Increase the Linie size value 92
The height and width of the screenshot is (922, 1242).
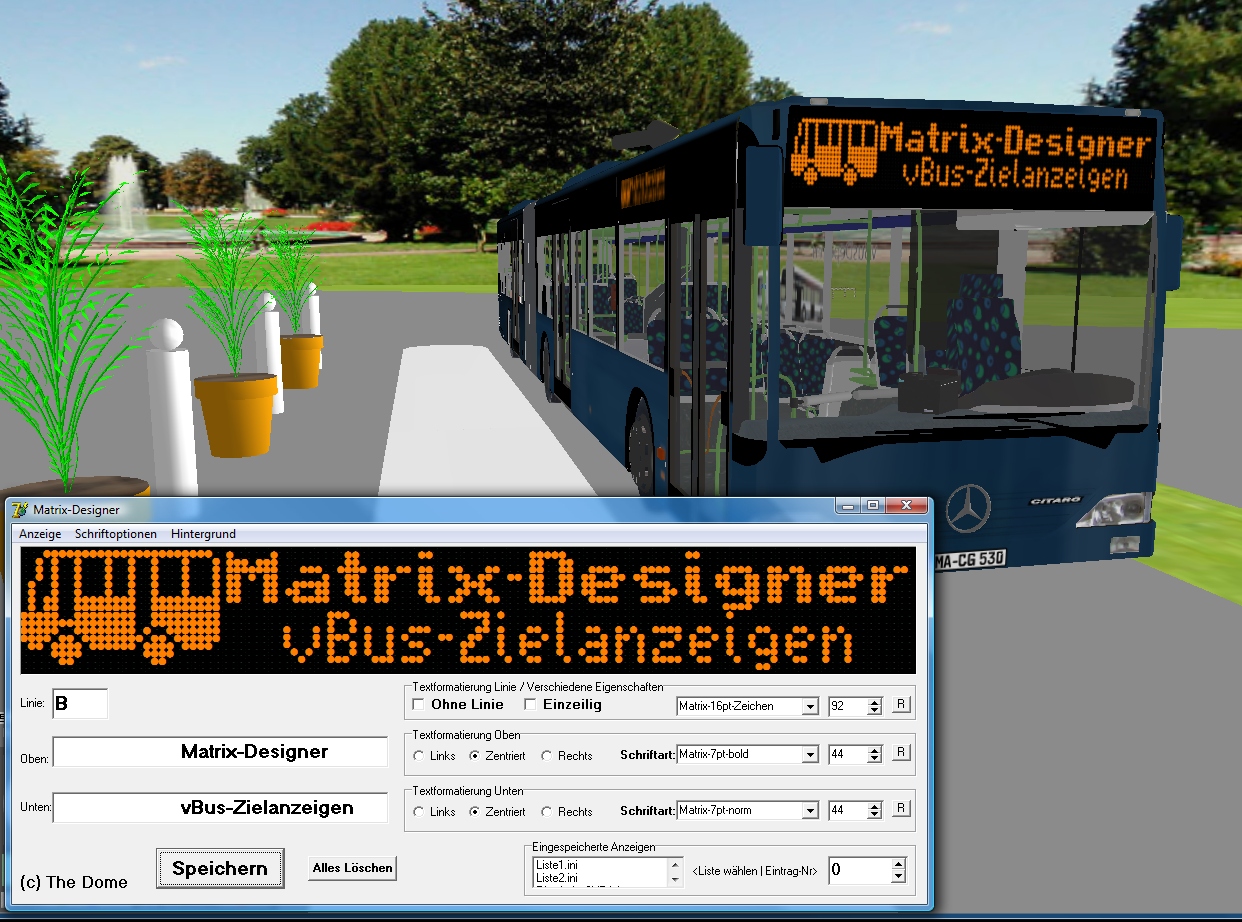point(875,703)
